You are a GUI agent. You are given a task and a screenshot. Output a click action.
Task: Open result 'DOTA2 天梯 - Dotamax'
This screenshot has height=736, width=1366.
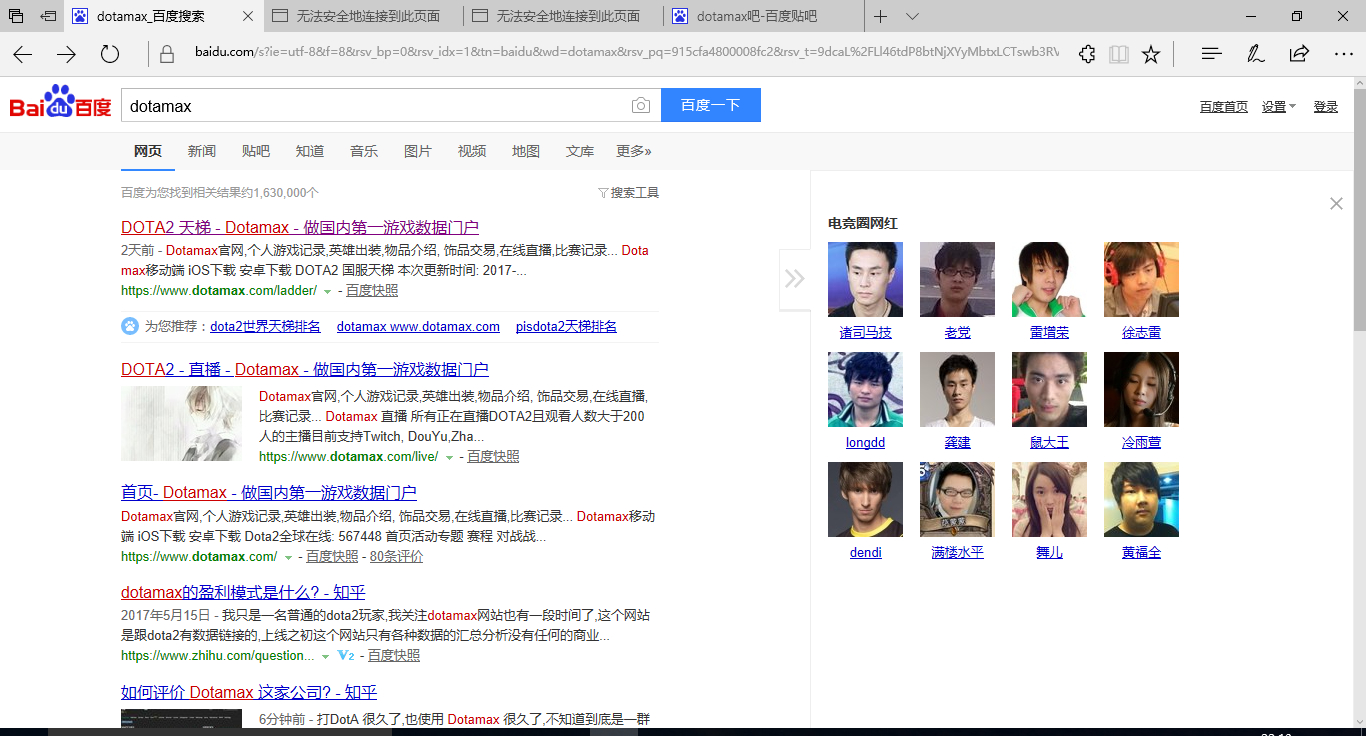(300, 228)
